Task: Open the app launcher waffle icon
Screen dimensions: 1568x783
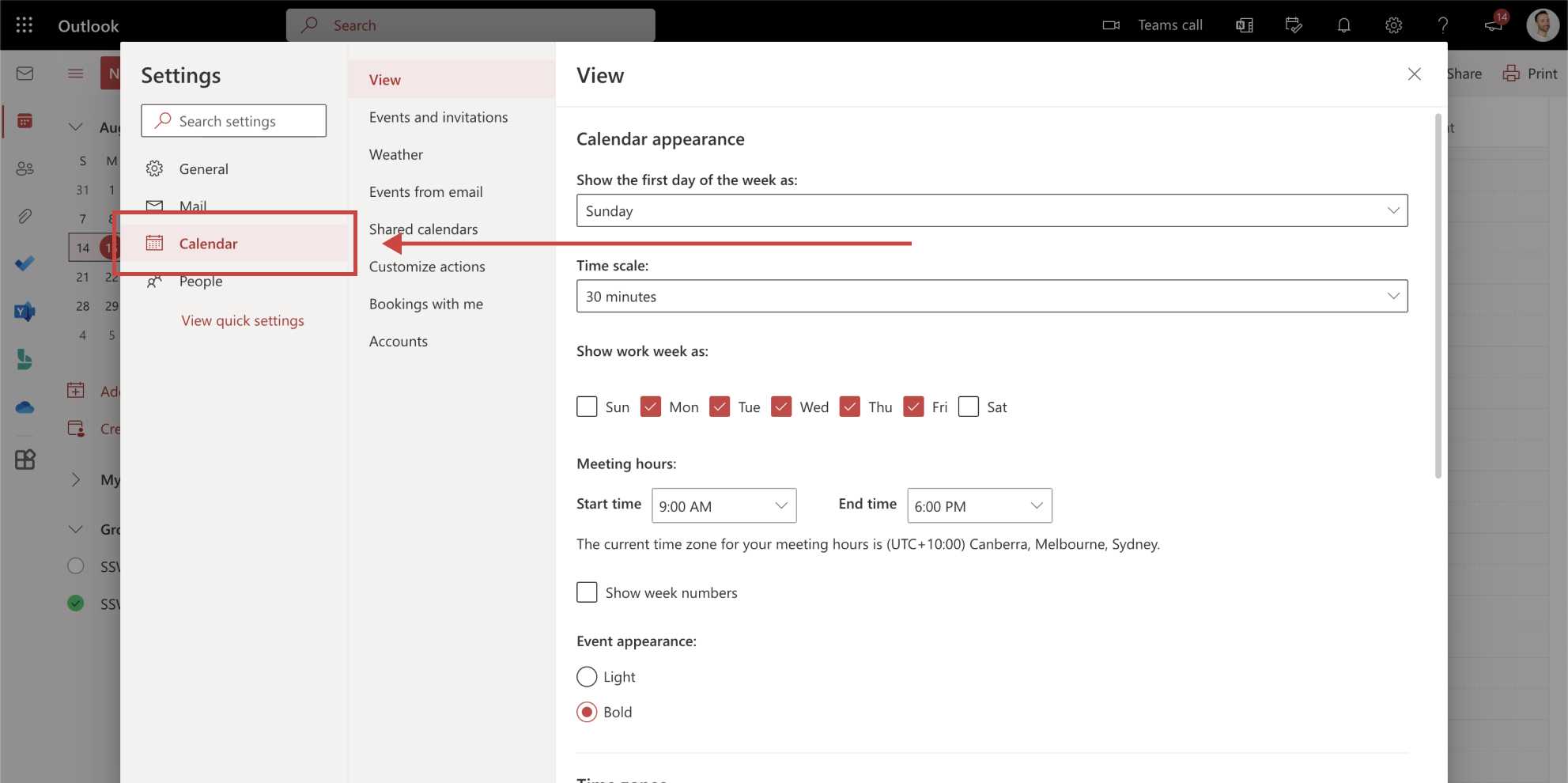Action: (25, 25)
